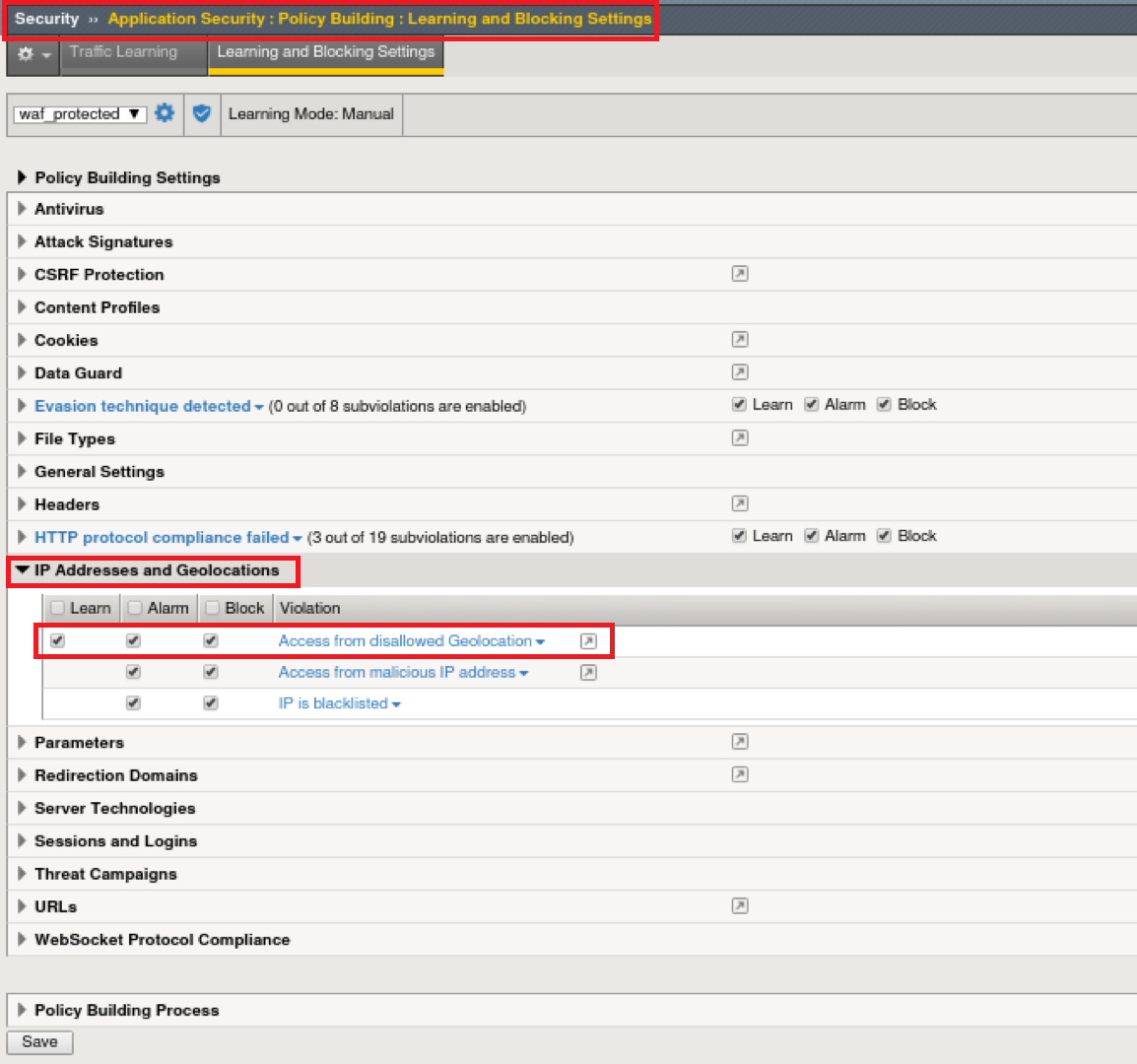Expand the Threat Campaigns section
This screenshot has height=1064, width=1137.
tap(22, 873)
